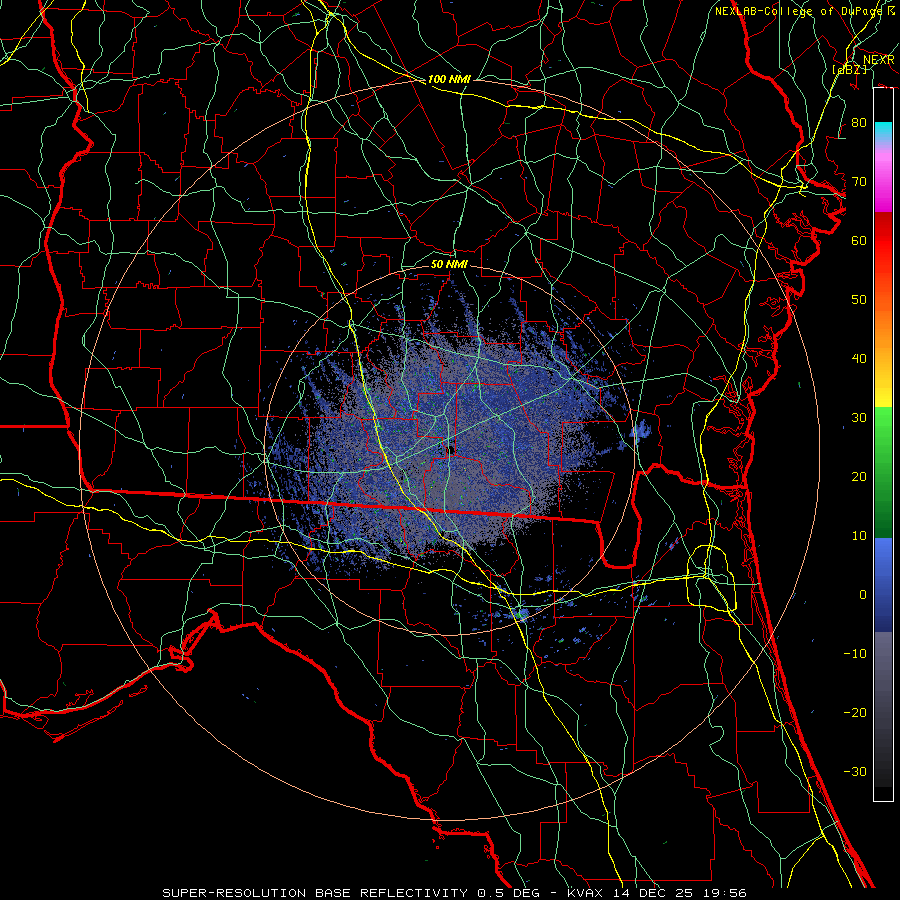Click the 30 value on the reflectivity scale

click(859, 417)
